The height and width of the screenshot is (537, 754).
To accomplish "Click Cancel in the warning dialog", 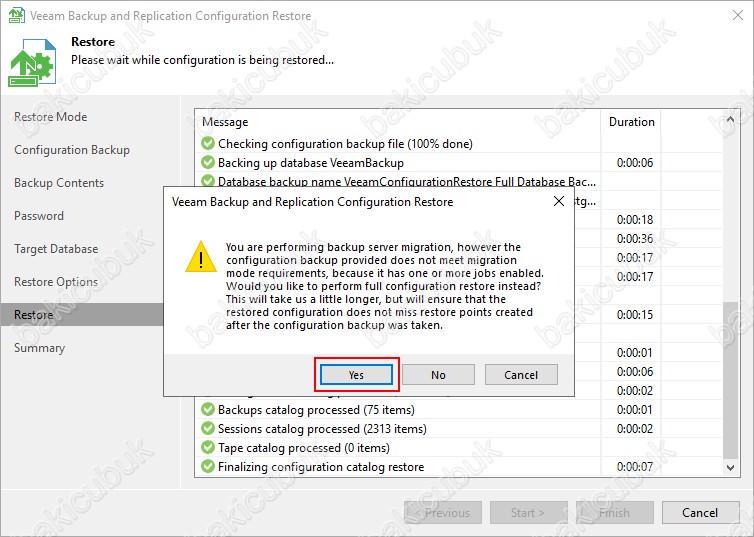I will coord(521,375).
